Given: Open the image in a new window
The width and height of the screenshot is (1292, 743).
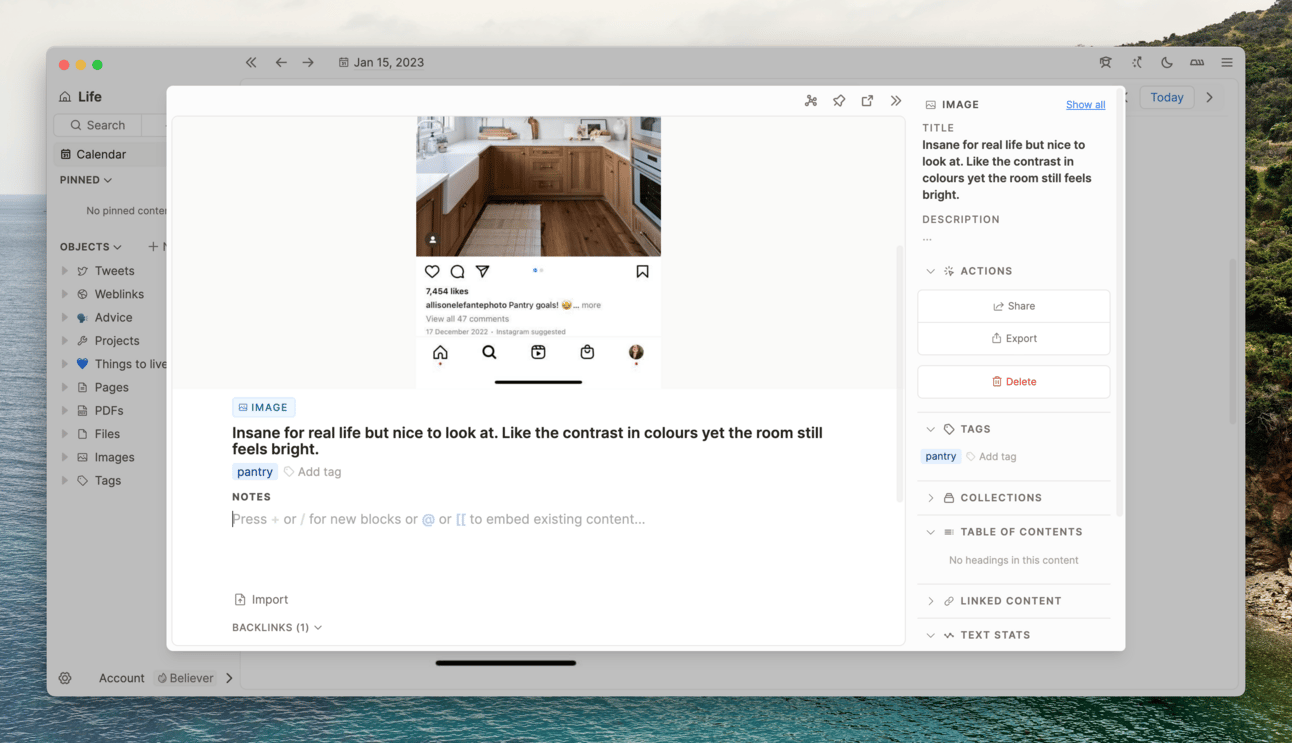Looking at the screenshot, I should tap(867, 101).
